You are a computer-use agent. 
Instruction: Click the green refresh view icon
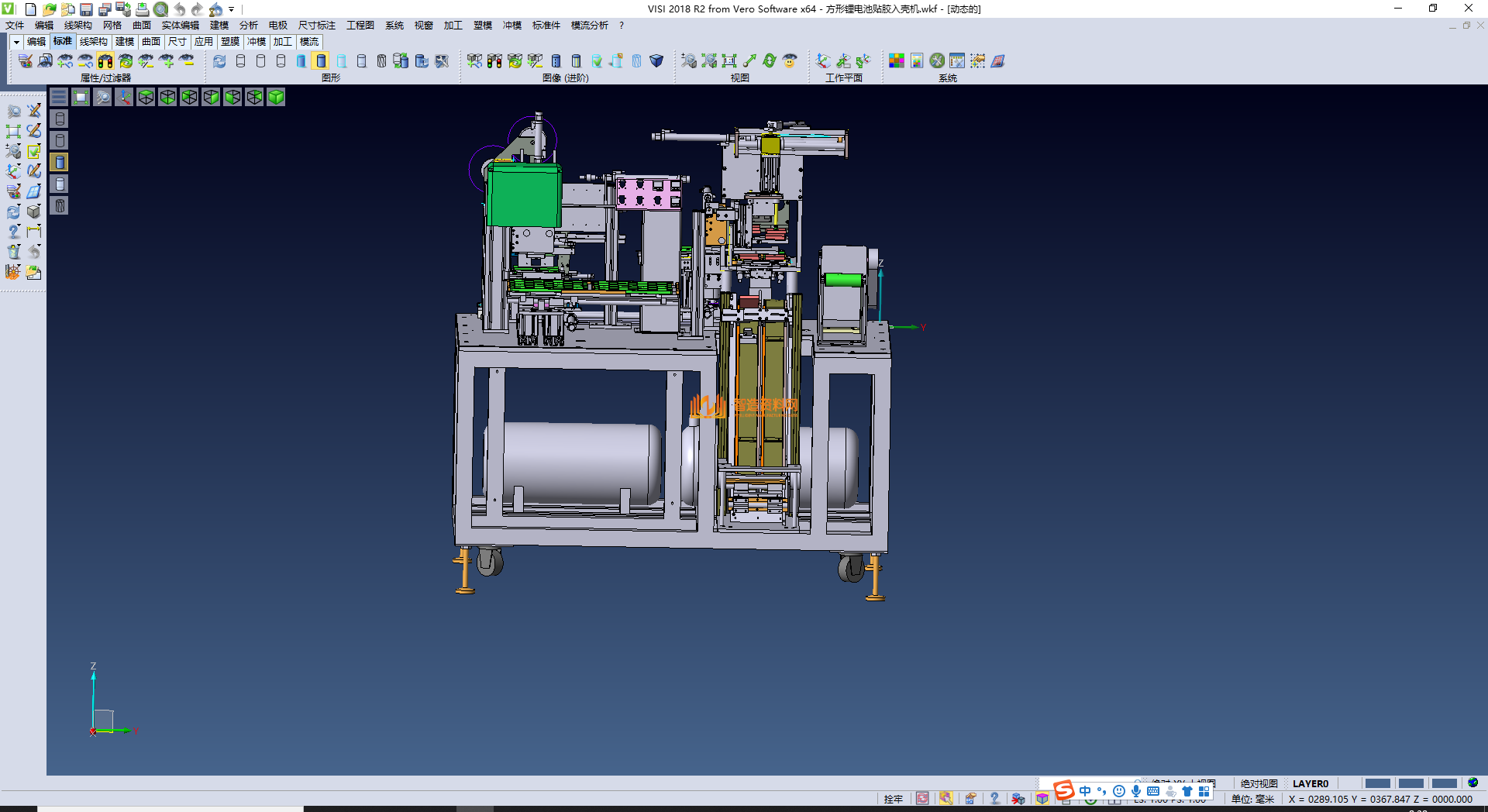coord(770,61)
